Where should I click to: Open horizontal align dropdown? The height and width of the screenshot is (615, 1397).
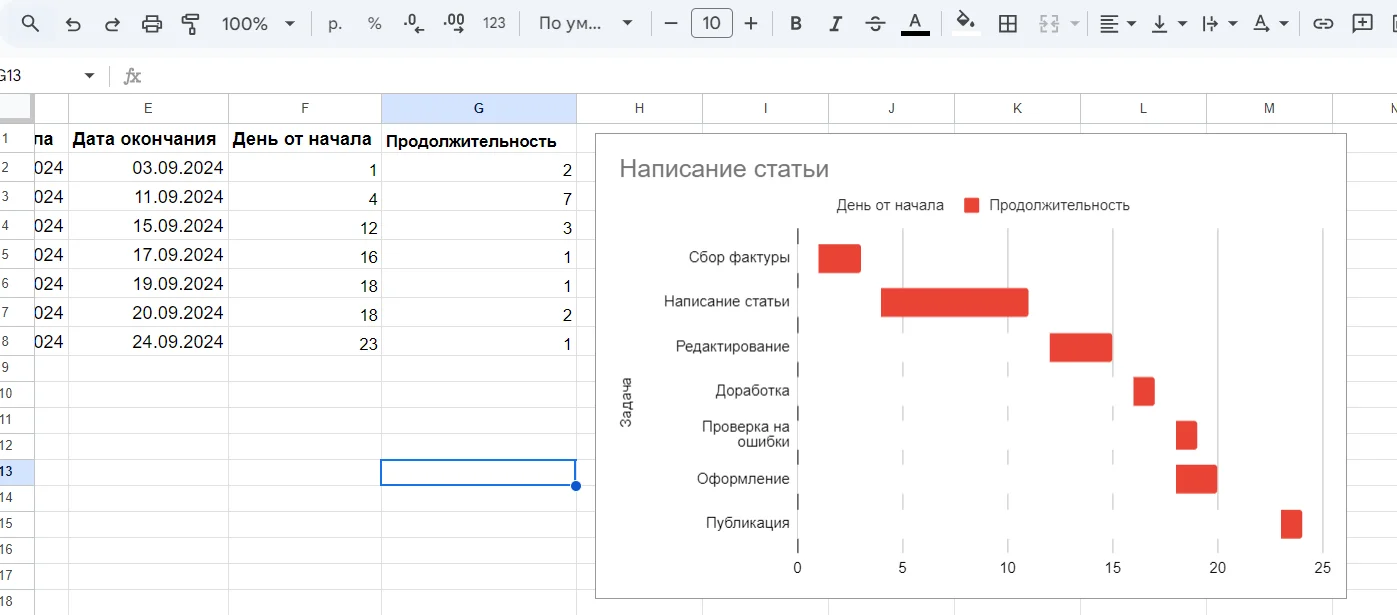click(1117, 24)
